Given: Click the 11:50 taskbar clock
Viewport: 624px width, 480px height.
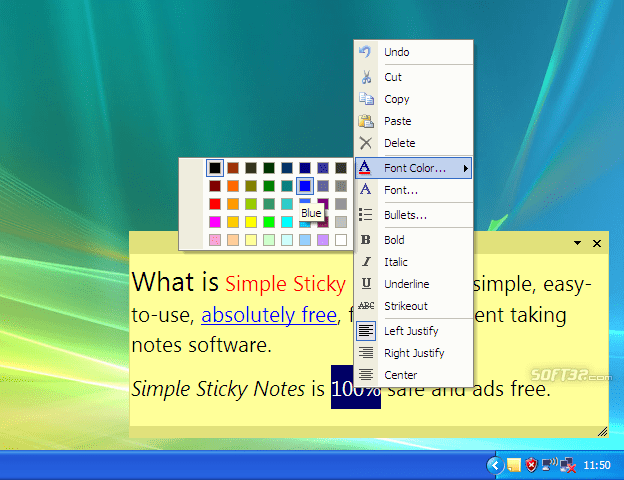Looking at the screenshot, I should click(x=597, y=465).
